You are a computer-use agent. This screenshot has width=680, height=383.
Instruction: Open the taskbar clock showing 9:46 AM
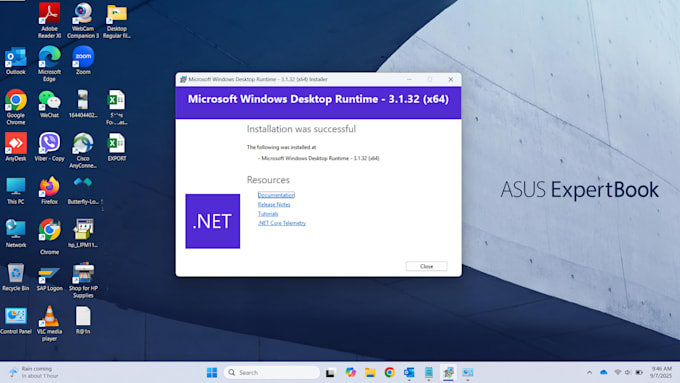[660, 373]
